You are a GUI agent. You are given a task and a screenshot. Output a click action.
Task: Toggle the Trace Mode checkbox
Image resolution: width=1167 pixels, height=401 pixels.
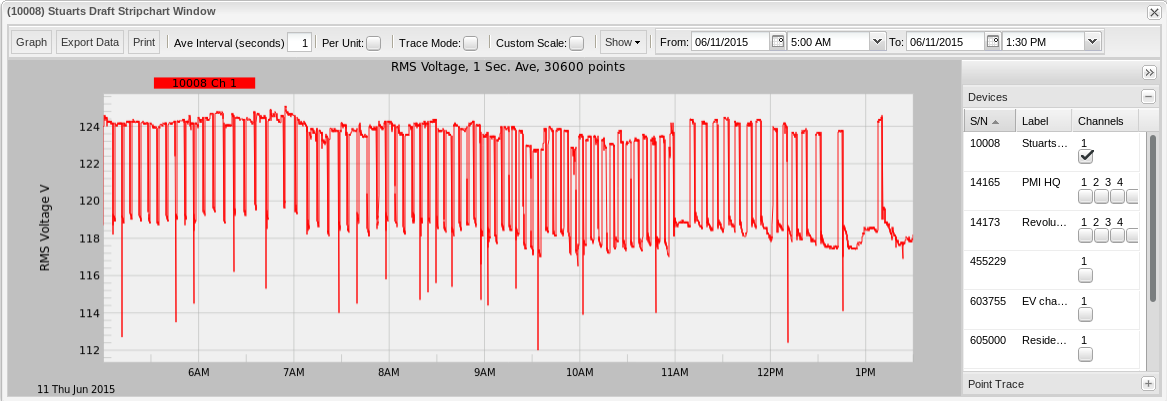click(x=470, y=43)
